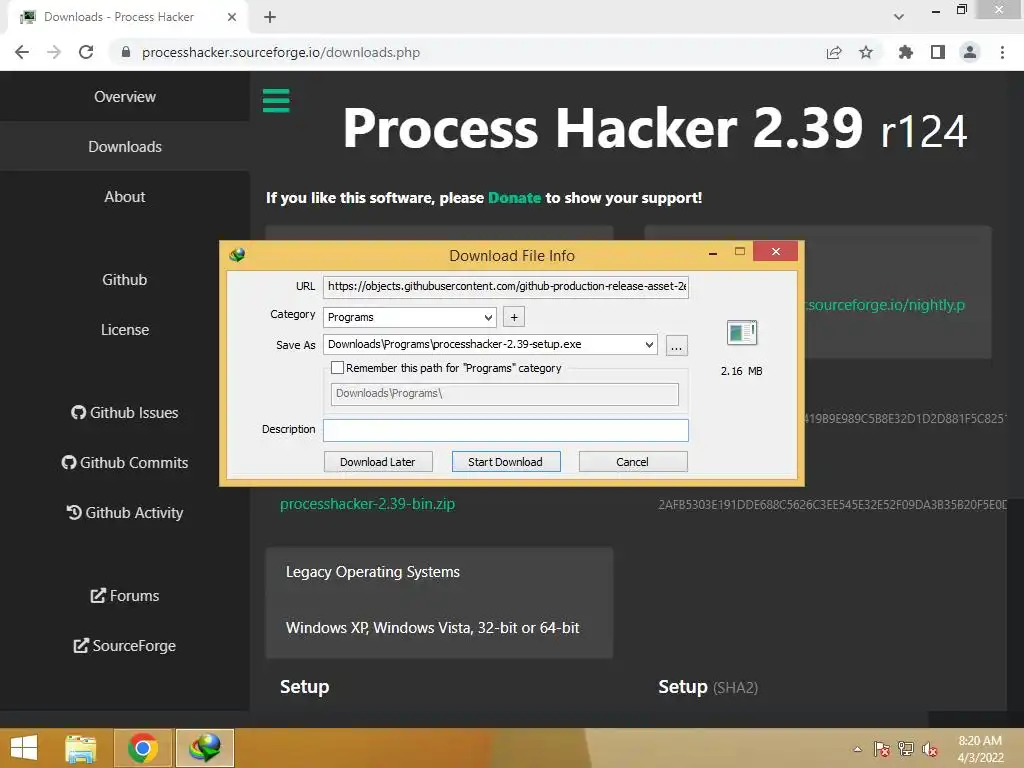Screen dimensions: 1024x768
Task: Toggle the Chrome side panel icon
Action: click(938, 52)
